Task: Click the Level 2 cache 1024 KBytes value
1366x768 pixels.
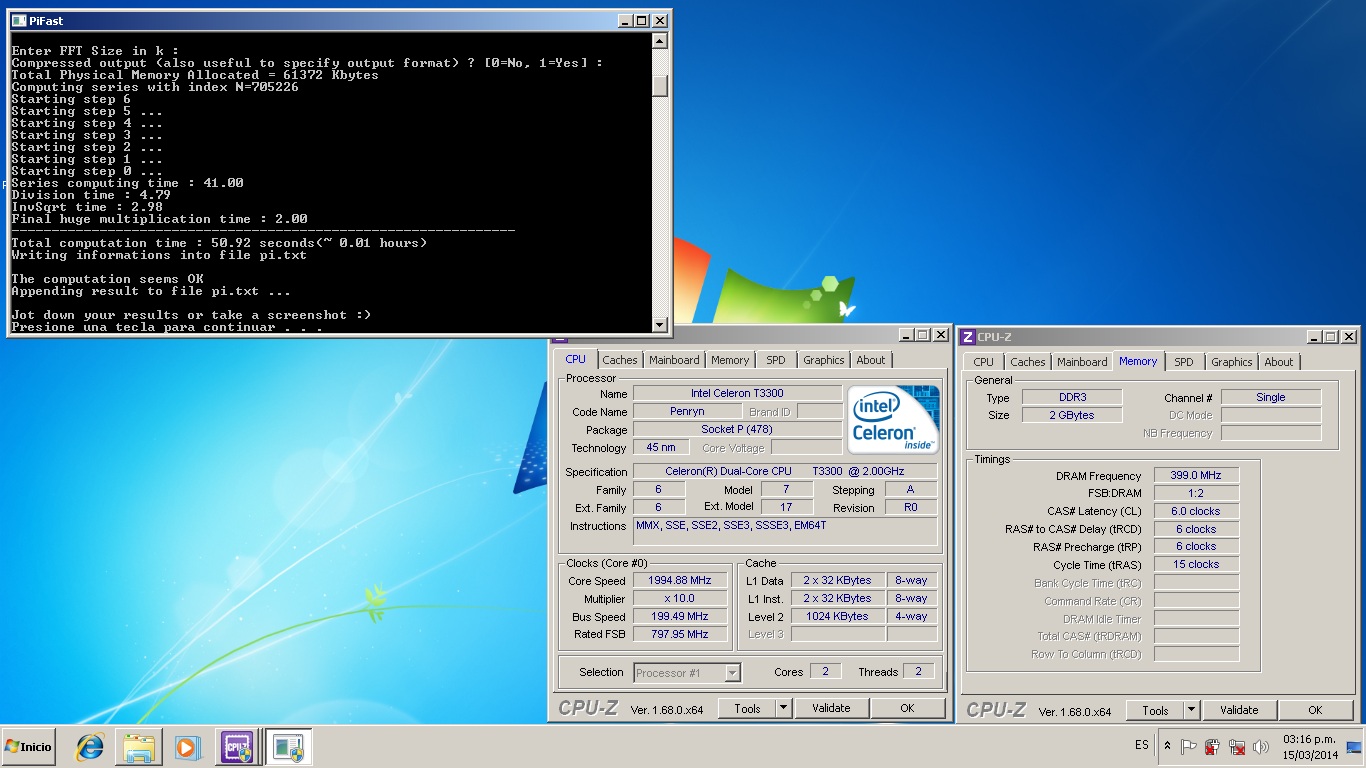Action: [x=837, y=616]
